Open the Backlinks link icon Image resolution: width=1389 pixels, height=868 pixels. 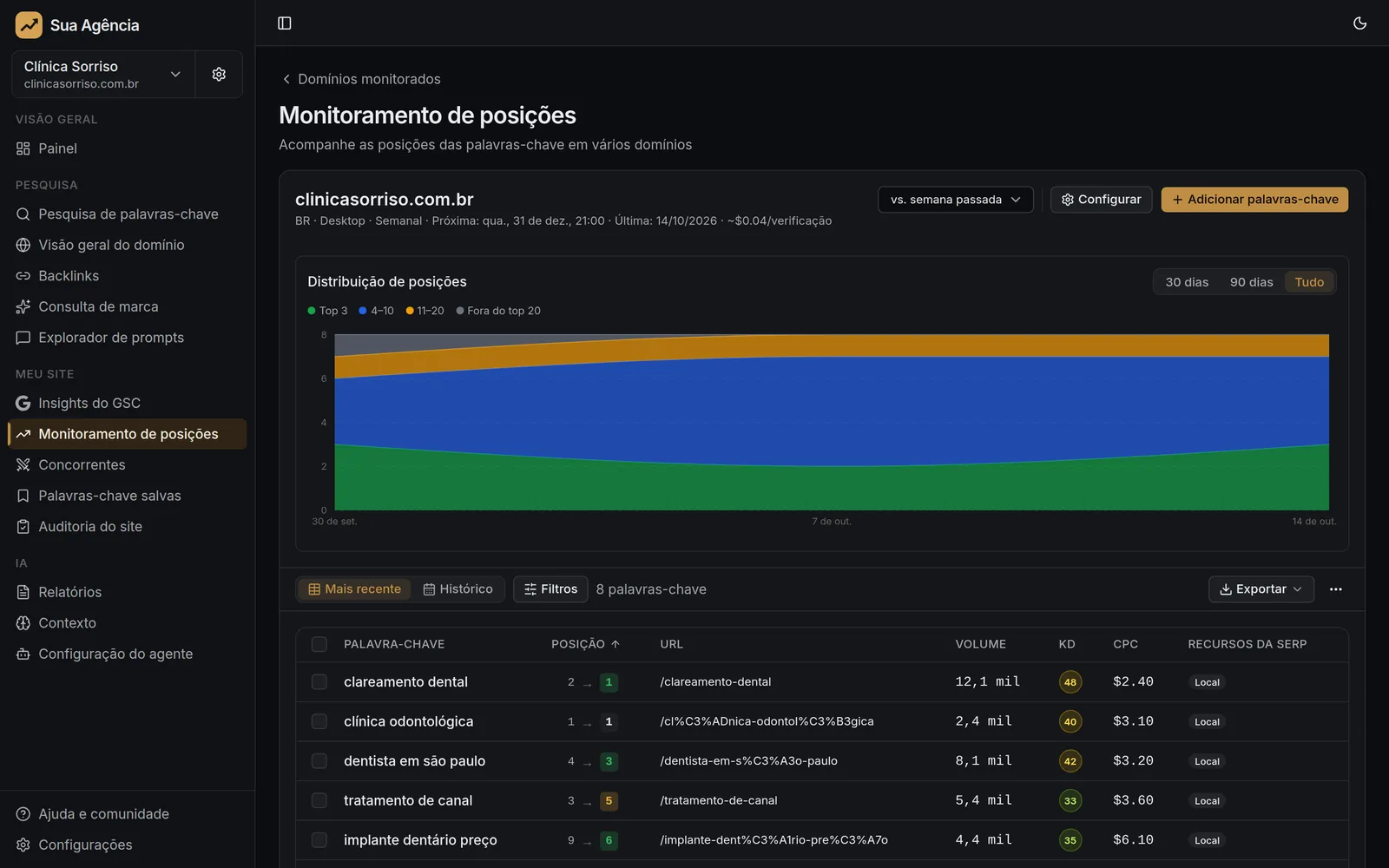pyautogui.click(x=23, y=276)
